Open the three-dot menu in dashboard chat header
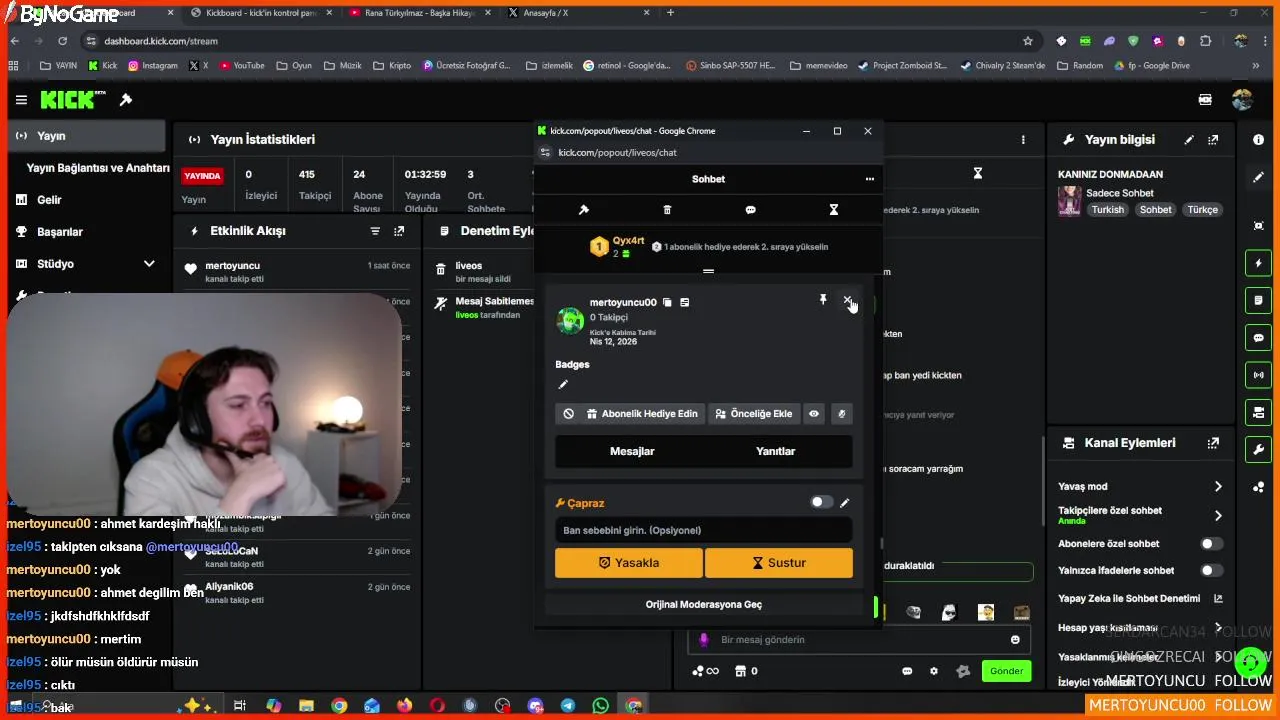The height and width of the screenshot is (720, 1280). tap(1022, 140)
